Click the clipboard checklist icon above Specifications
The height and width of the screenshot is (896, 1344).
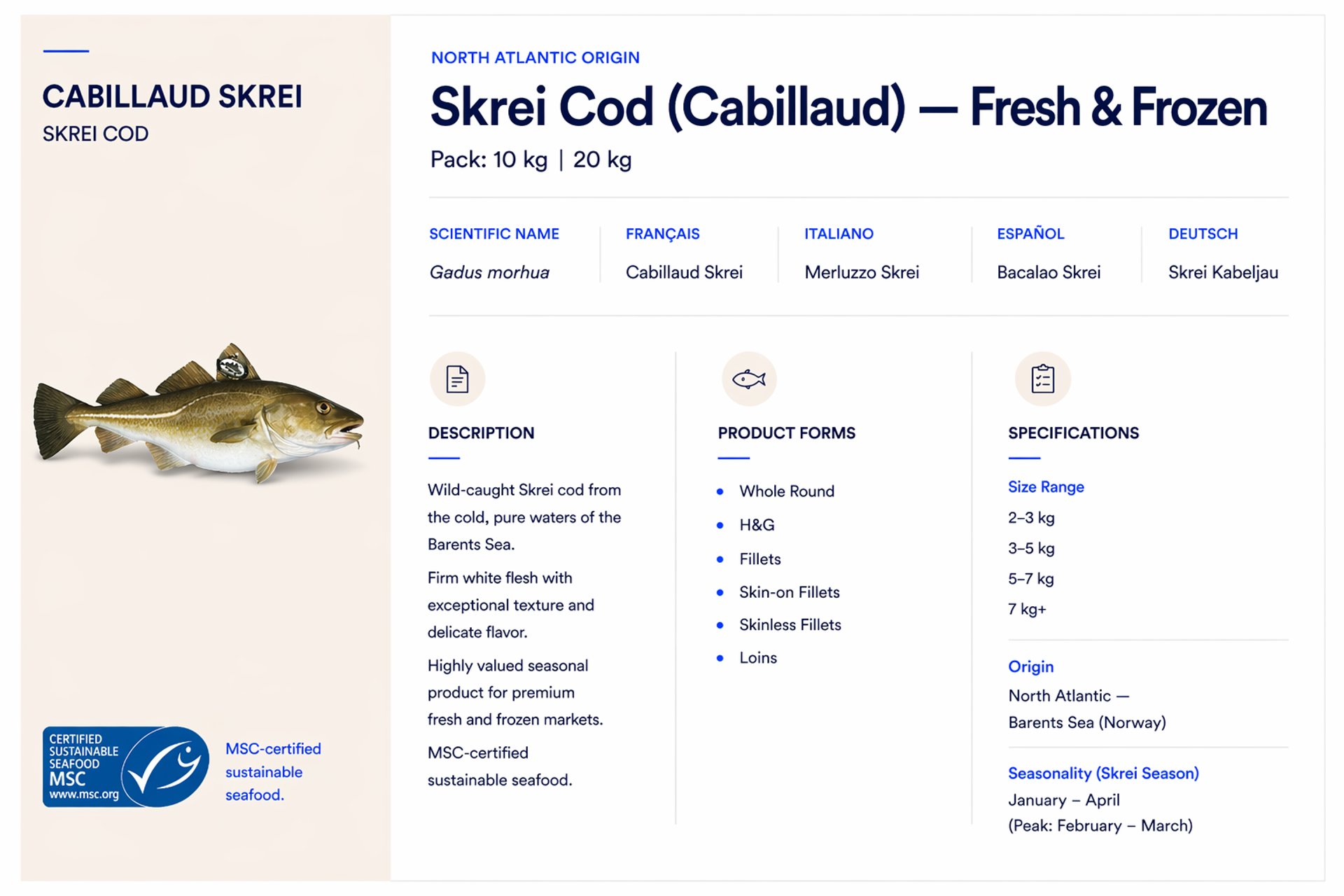coord(1042,379)
